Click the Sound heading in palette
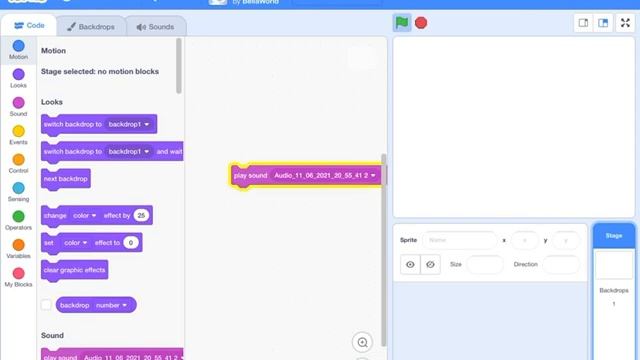This screenshot has height=360, width=640. pos(52,336)
